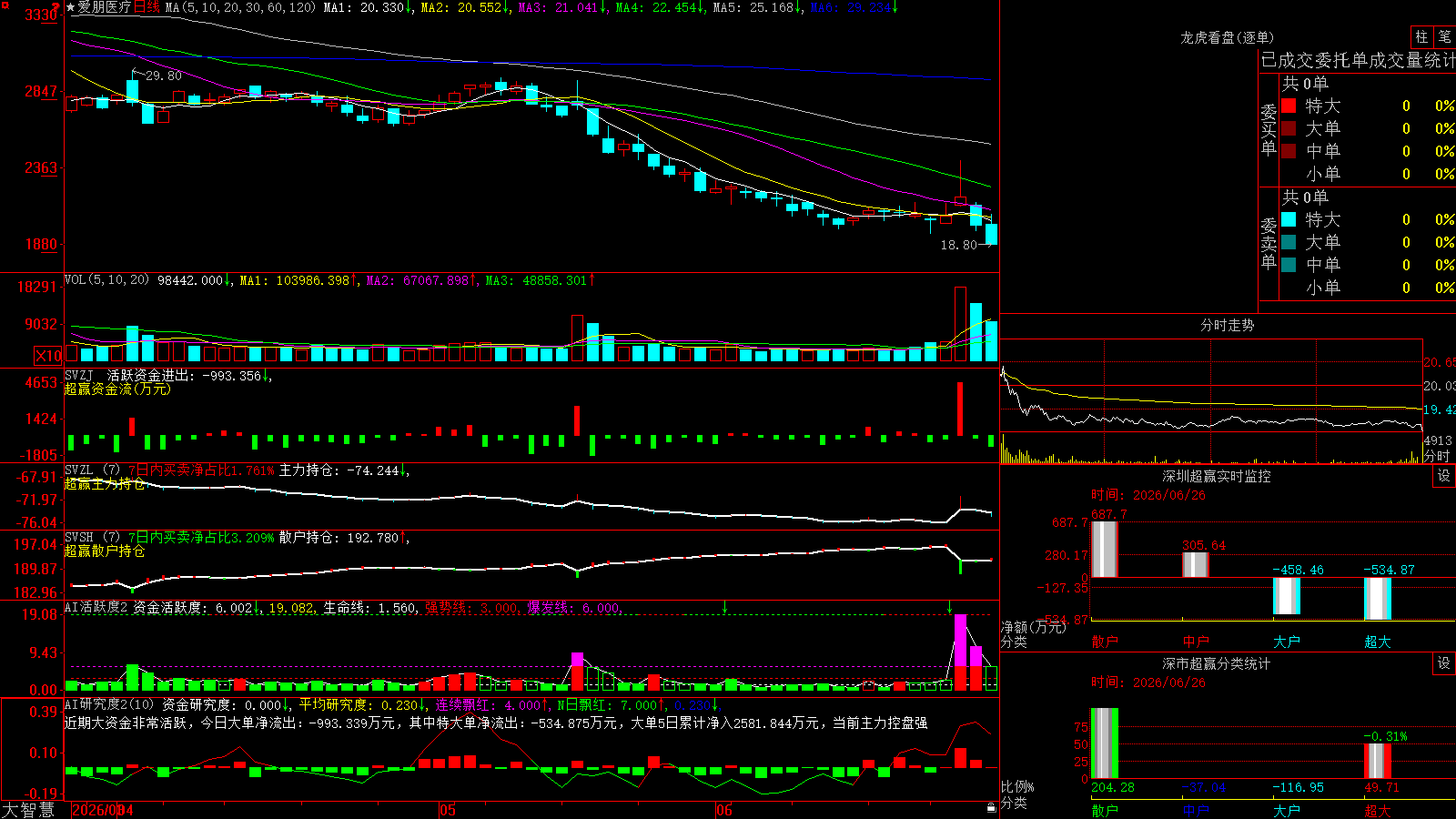Click the 超赢资金流(万元) label
The height and width of the screenshot is (819, 1456).
[x=117, y=389]
